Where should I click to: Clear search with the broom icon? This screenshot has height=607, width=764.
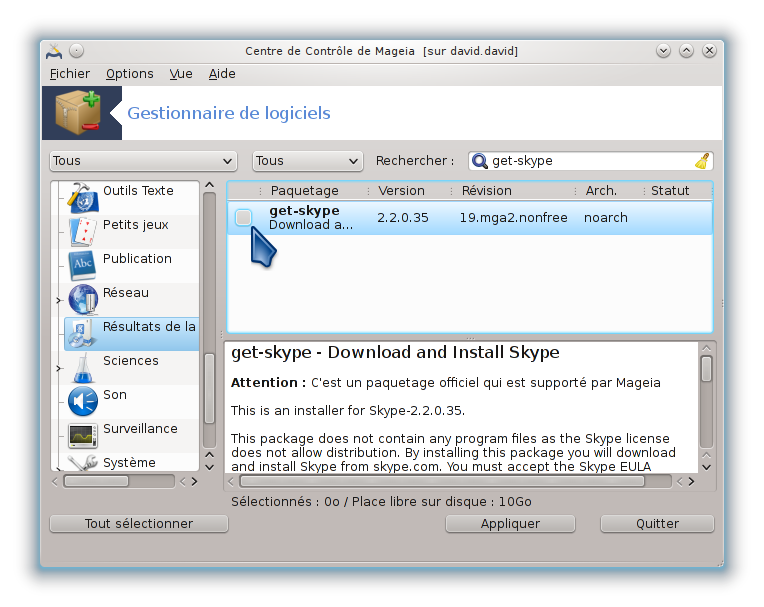coord(702,161)
